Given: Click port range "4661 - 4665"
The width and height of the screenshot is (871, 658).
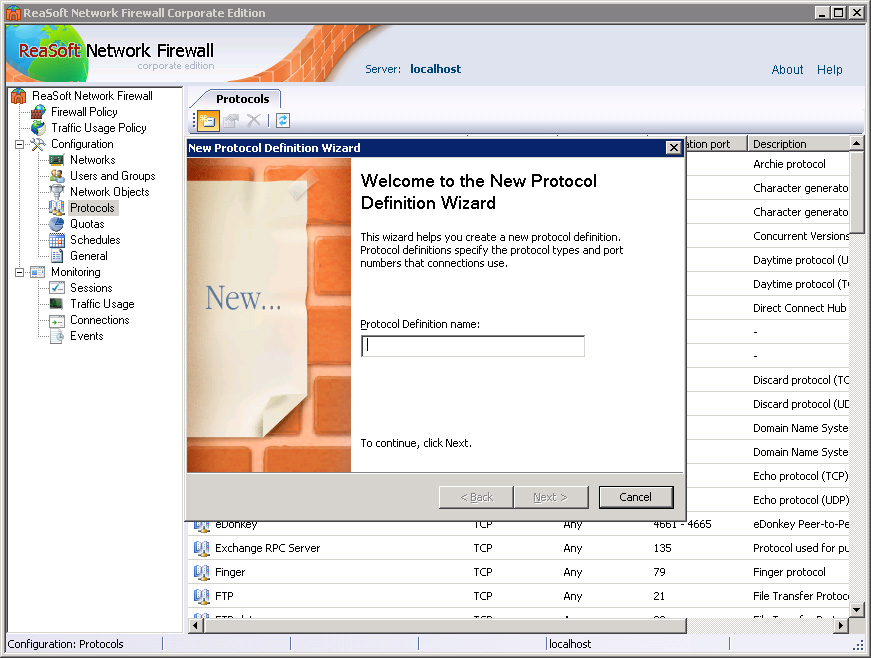Looking at the screenshot, I should 683,524.
